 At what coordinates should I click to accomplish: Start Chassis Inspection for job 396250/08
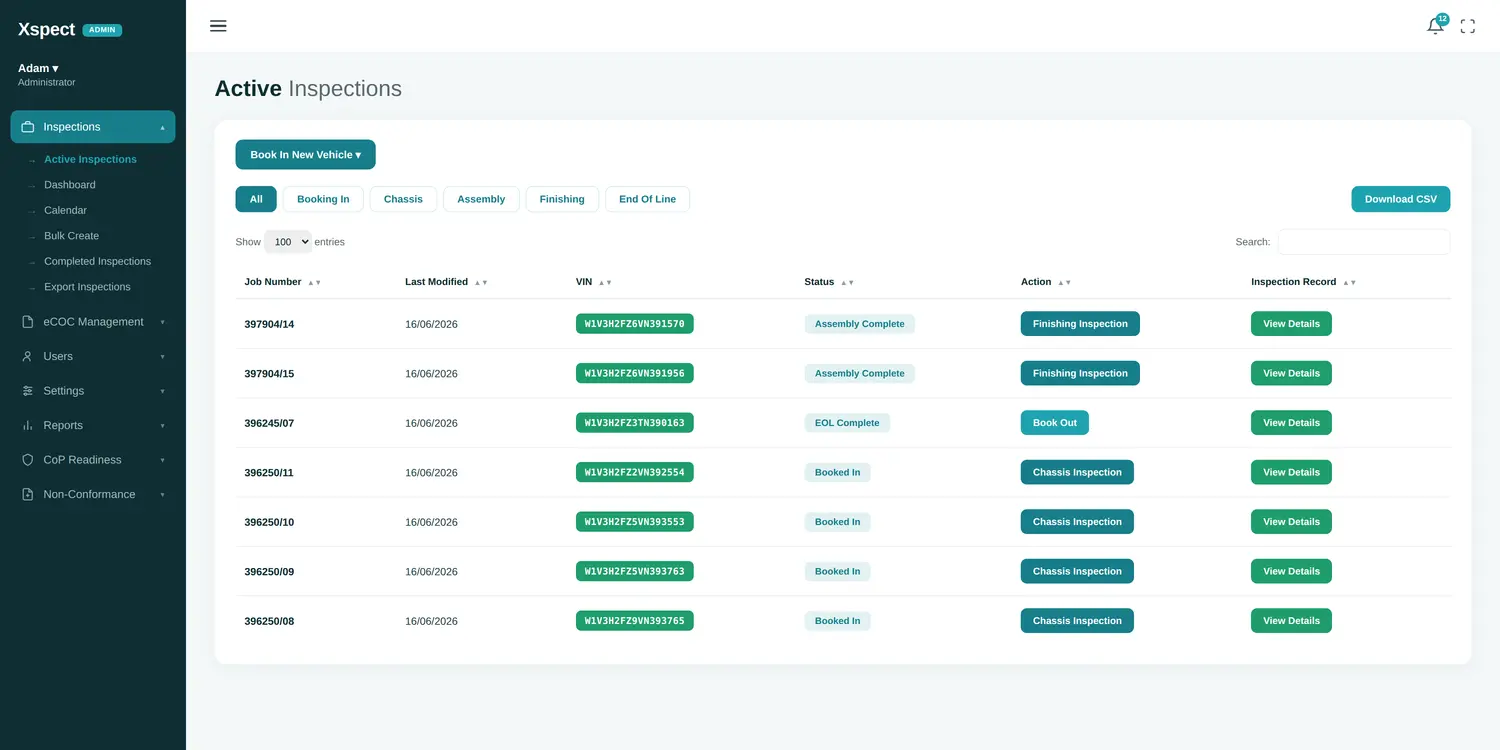coord(1077,621)
